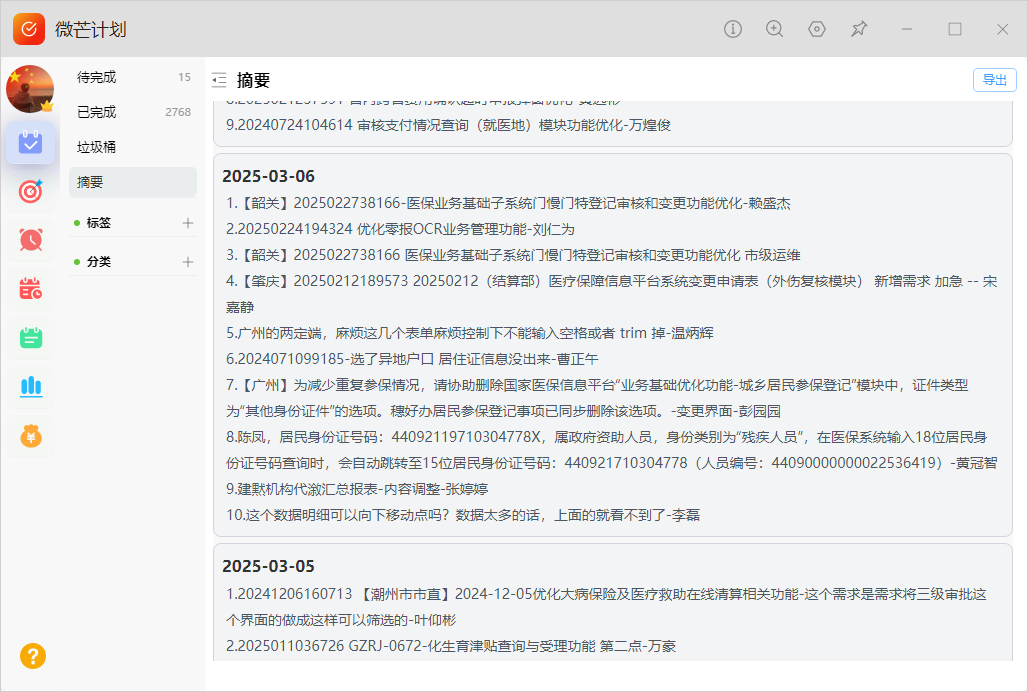The height and width of the screenshot is (692, 1028).
Task: Select the 【广州】为减少重复参保情况 entry
Action: pyautogui.click(x=597, y=398)
